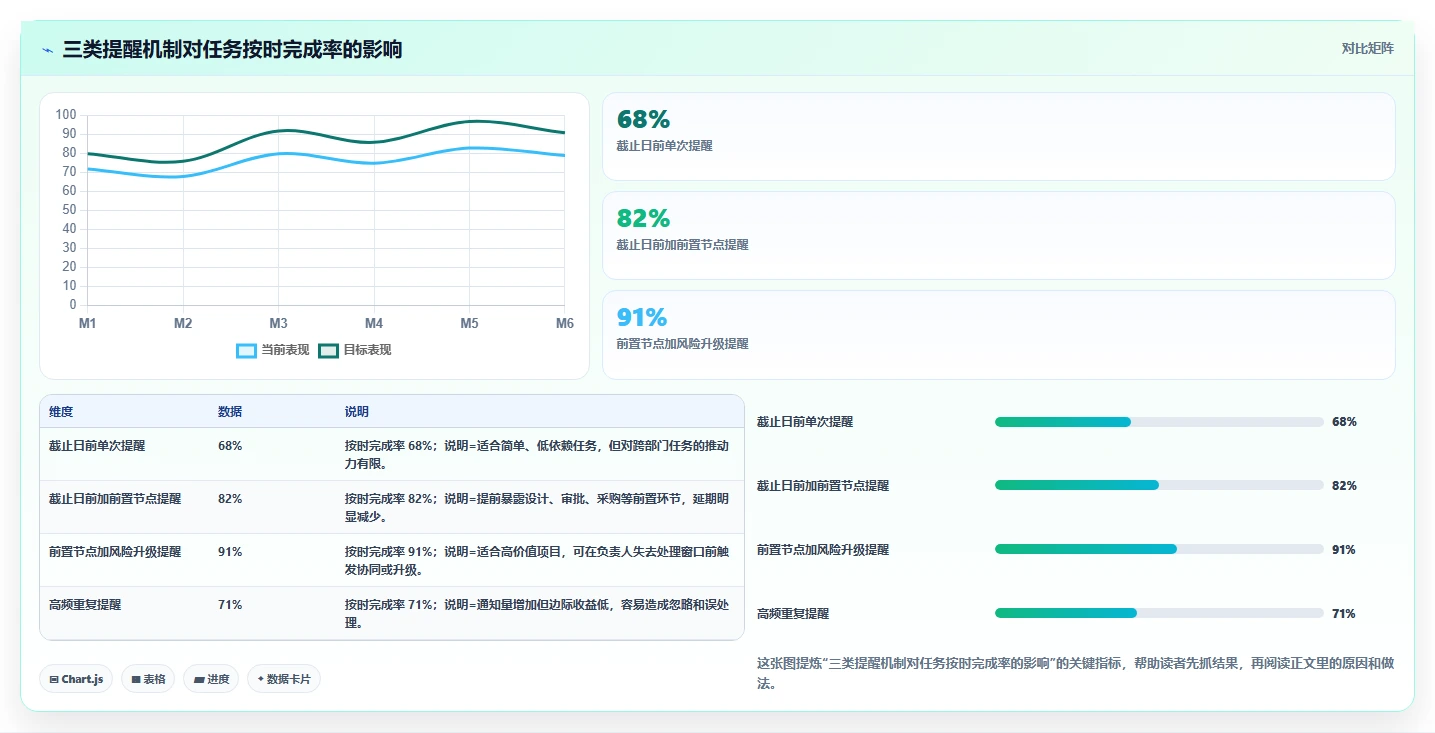
Task: Toggle the 当前表现 legend swatch
Action: click(246, 350)
